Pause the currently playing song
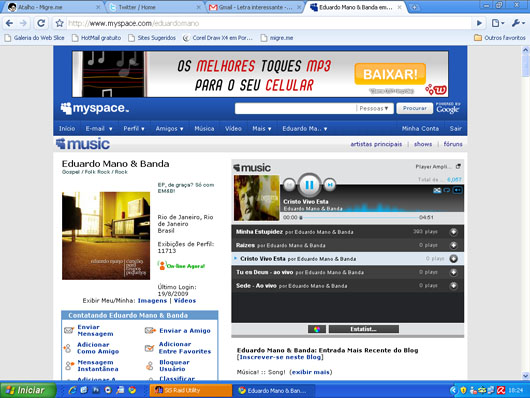The image size is (530, 398). (x=309, y=185)
